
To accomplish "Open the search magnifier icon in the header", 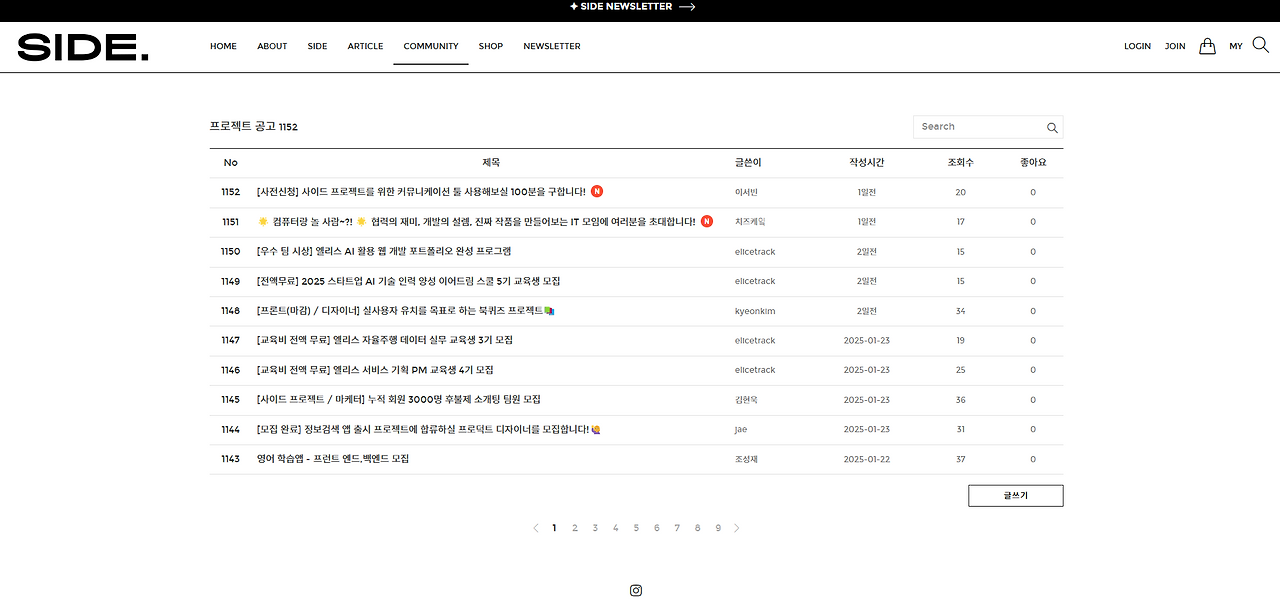I will (x=1260, y=45).
